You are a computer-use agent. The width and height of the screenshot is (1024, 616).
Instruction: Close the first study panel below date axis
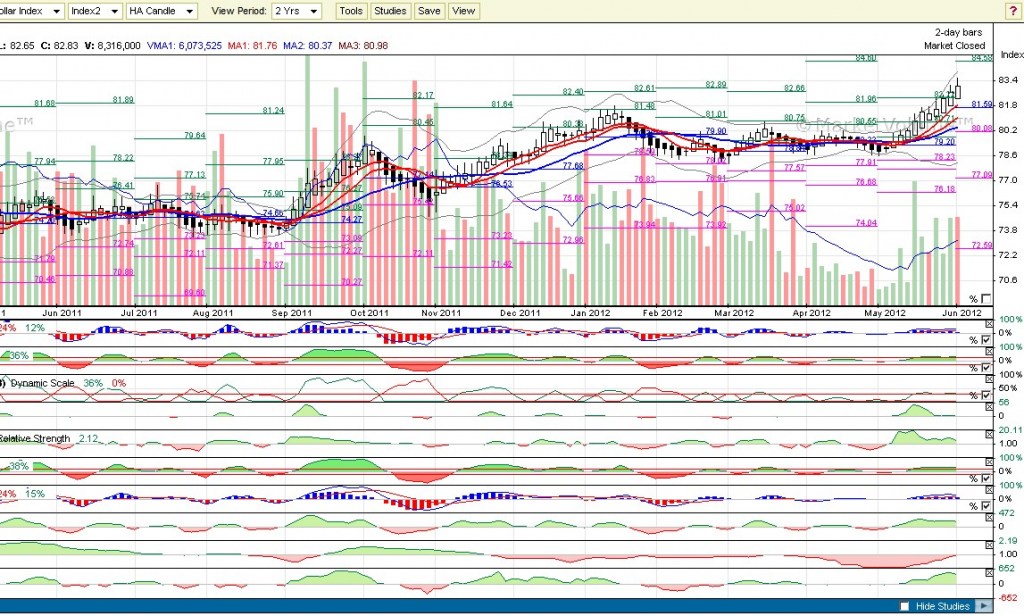pyautogui.click(x=989, y=324)
